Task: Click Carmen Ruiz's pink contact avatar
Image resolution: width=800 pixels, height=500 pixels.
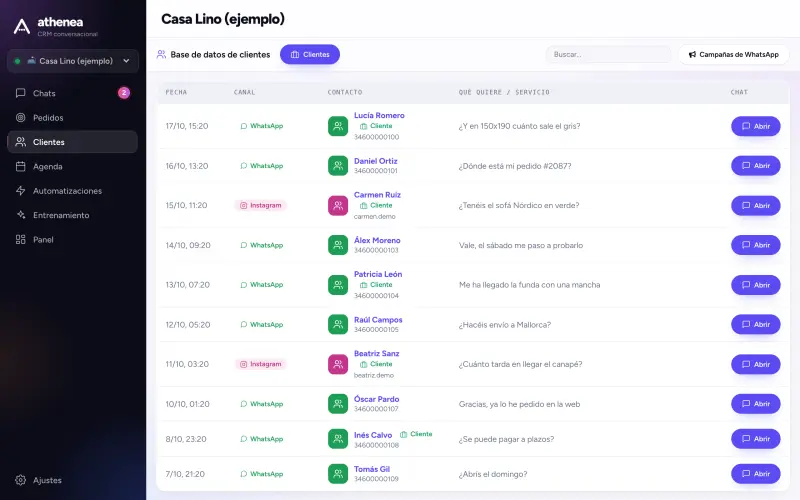Action: [338, 206]
